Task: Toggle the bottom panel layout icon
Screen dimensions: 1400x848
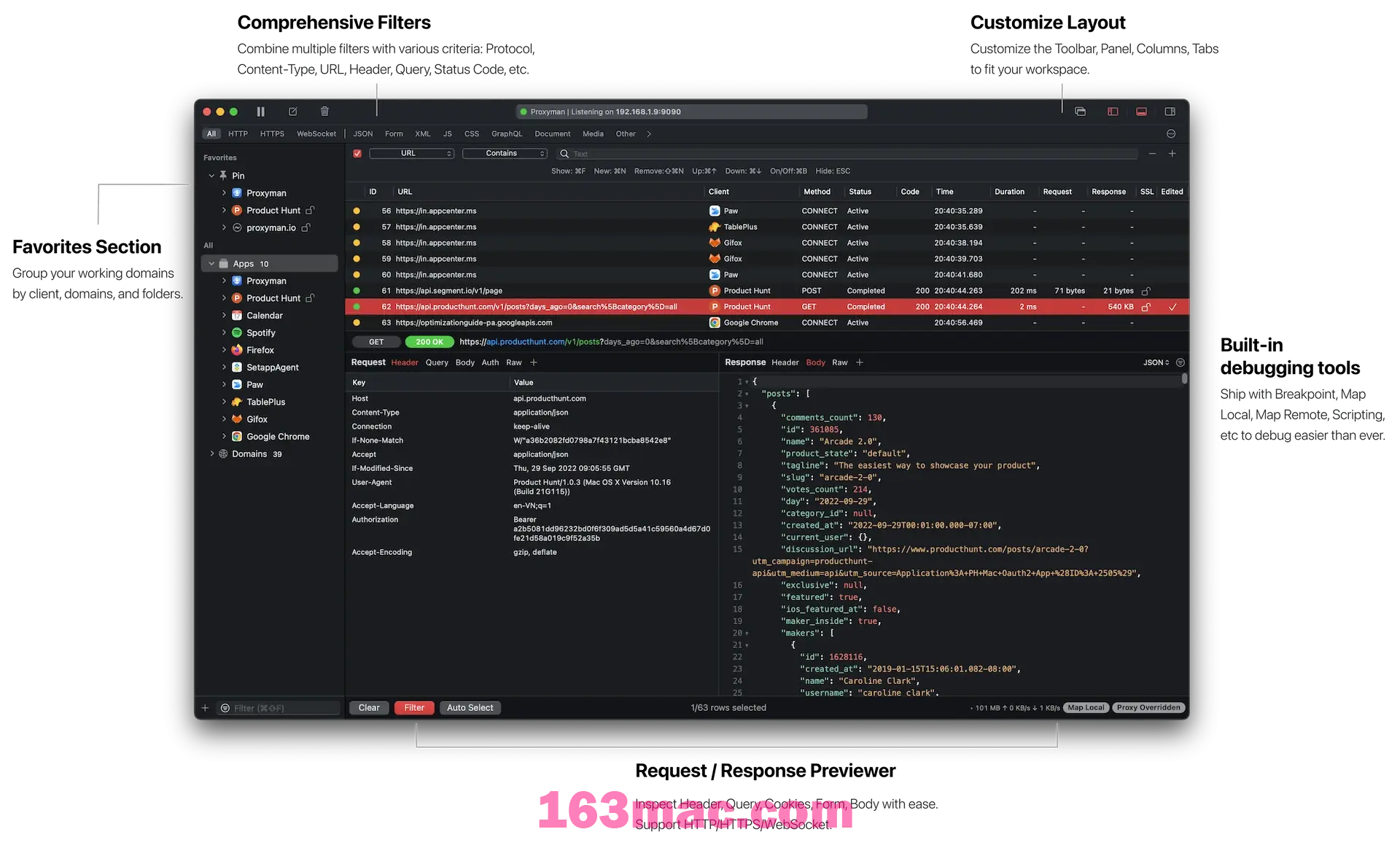Action: 1142,112
